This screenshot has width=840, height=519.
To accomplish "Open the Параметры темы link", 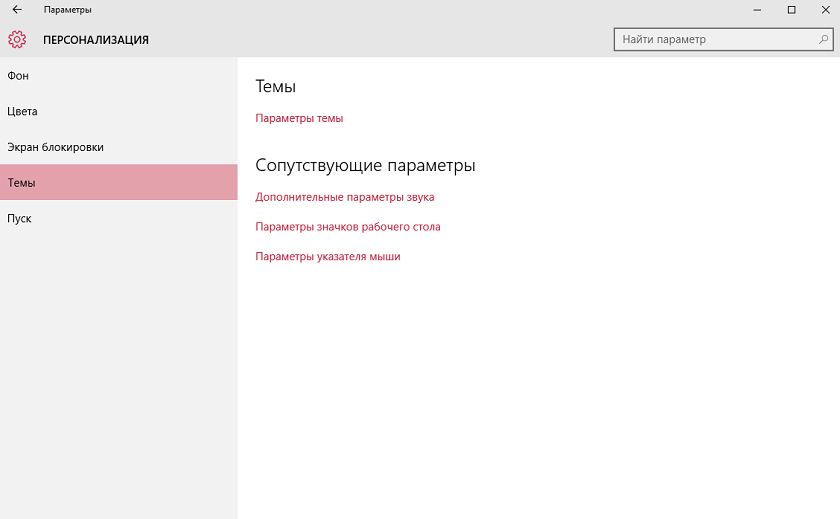I will point(299,118).
